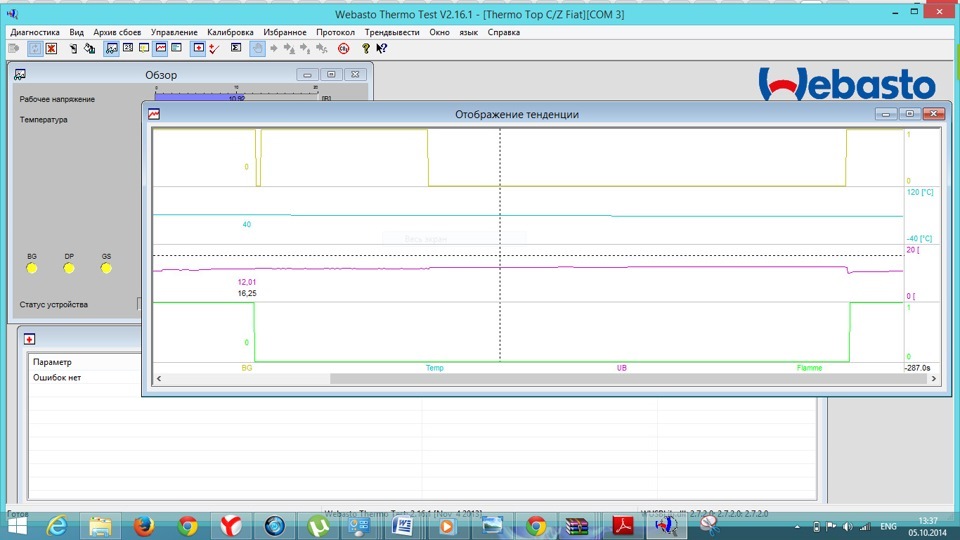Click the '12,01' voltage value in trend
The image size is (960, 540).
click(x=247, y=282)
